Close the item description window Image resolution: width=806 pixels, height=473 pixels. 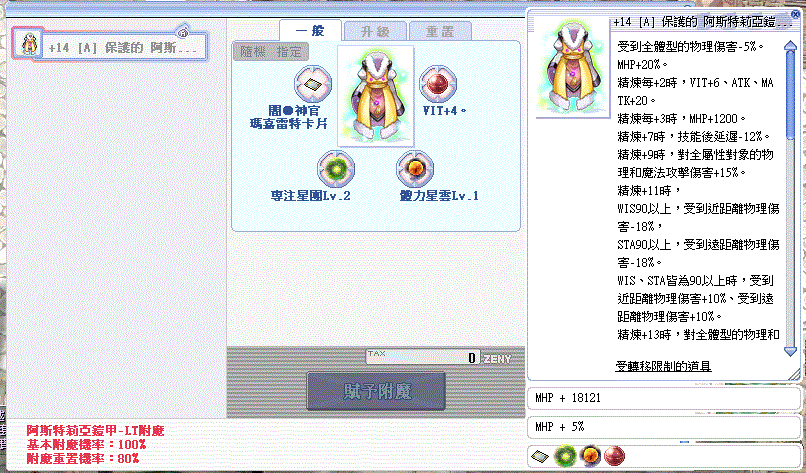(796, 15)
